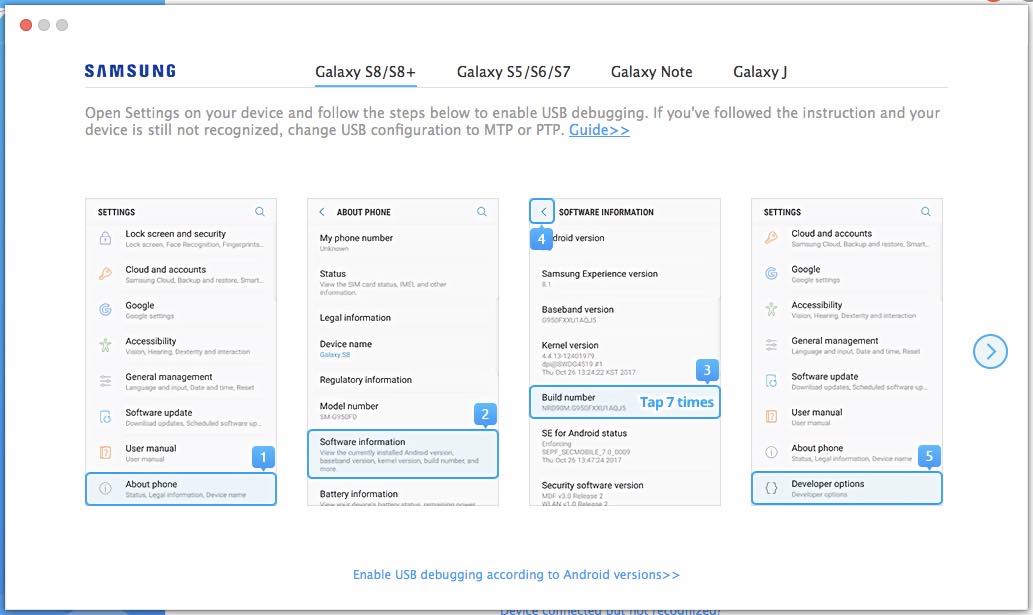Click the search icon in About Phone screenshot
1033x615 pixels.
click(481, 212)
